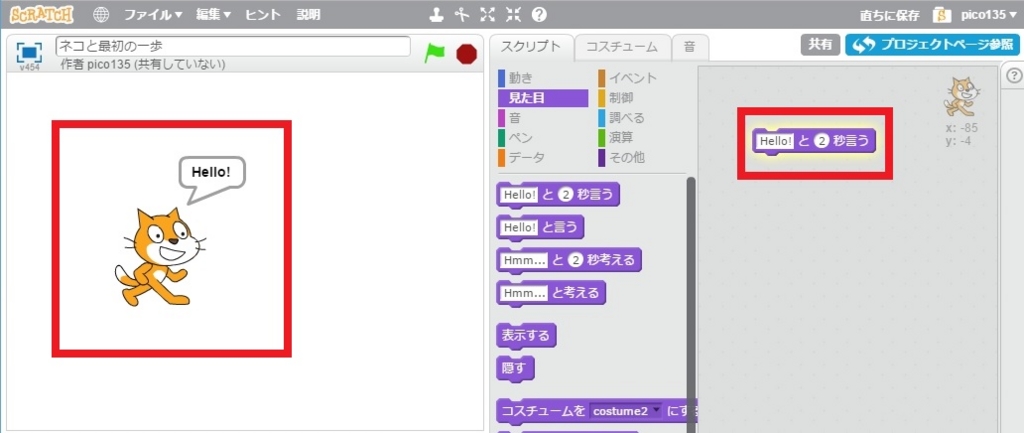The height and width of the screenshot is (433, 1024).
Task: Click palette block Hello! と 2 秒言う
Action: [x=558, y=195]
